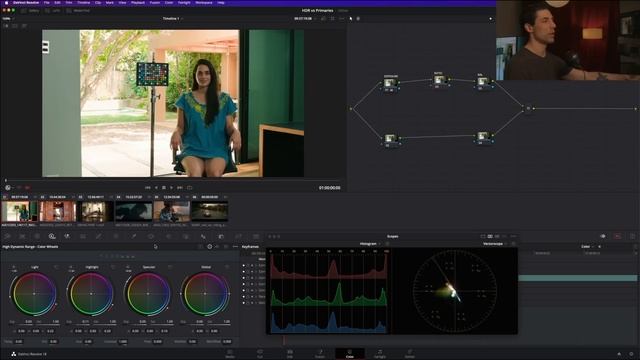
Task: Open the Motion Effects palette
Action: 83,236
